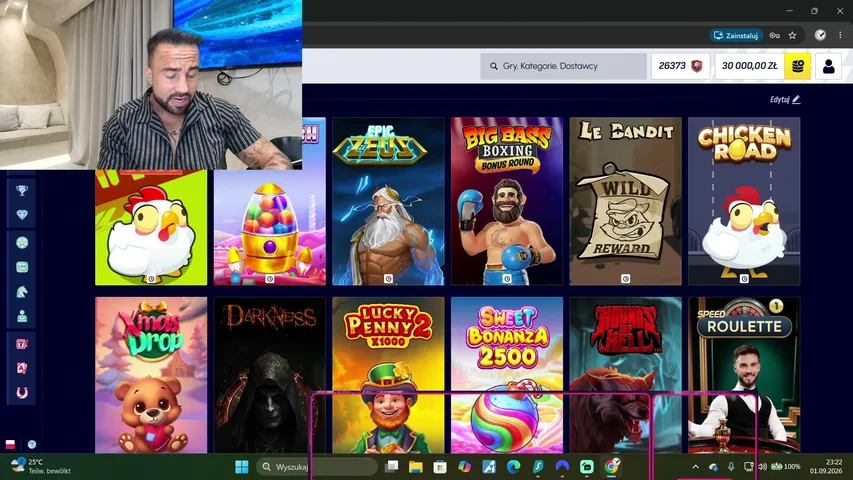
Task: Click the pencil icon beside Edytuj
Action: 796,100
